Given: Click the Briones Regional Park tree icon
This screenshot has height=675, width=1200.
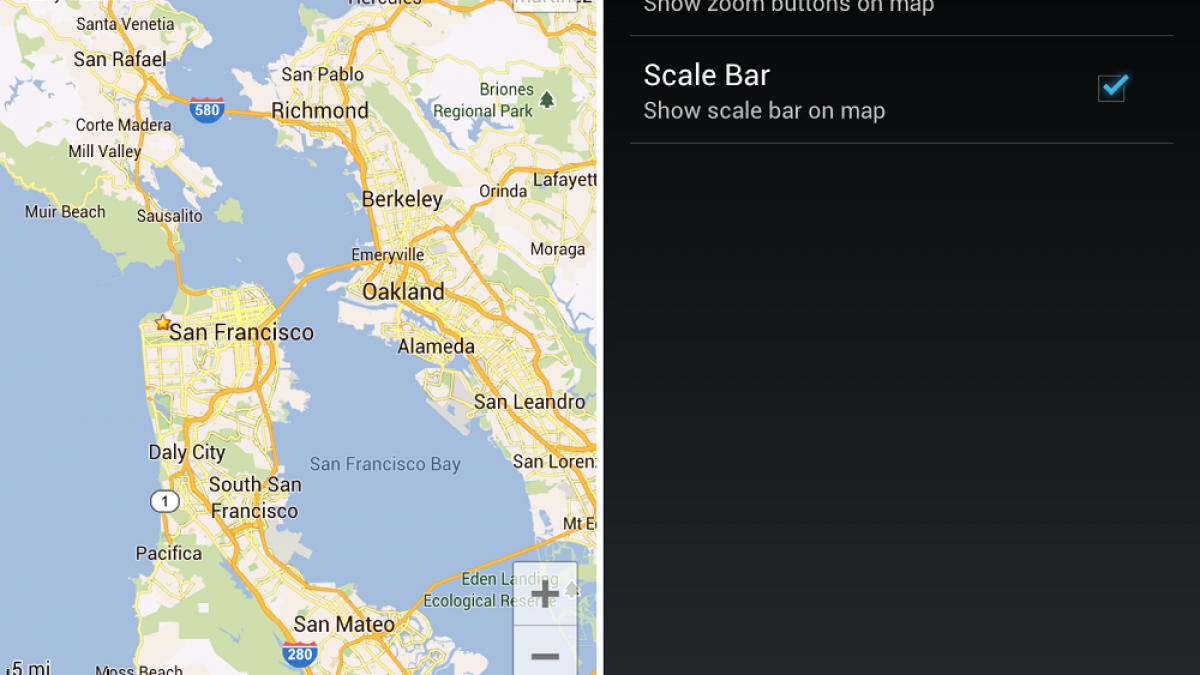Looking at the screenshot, I should [x=547, y=99].
